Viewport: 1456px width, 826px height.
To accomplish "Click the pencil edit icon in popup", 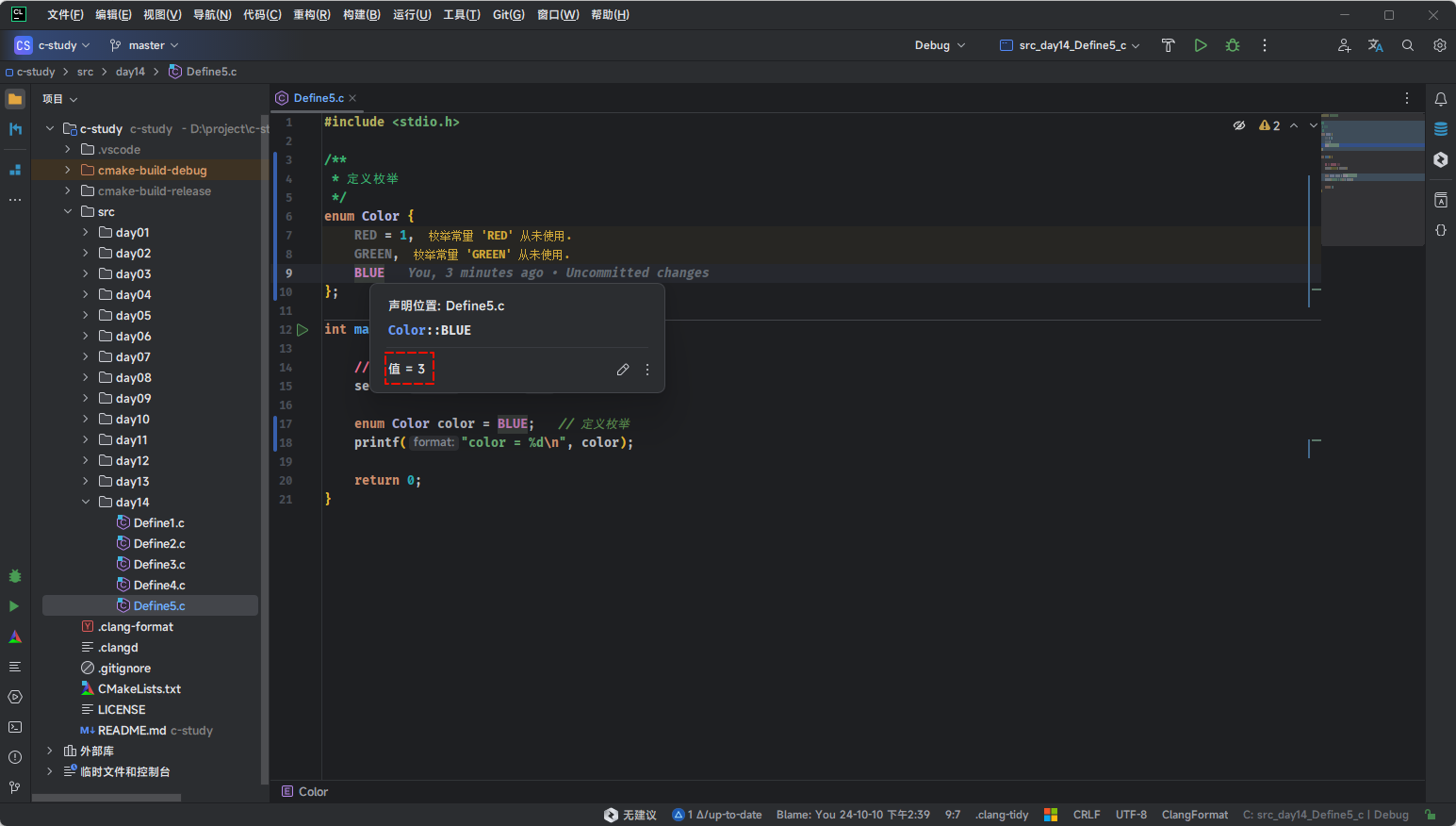I will click(x=622, y=370).
